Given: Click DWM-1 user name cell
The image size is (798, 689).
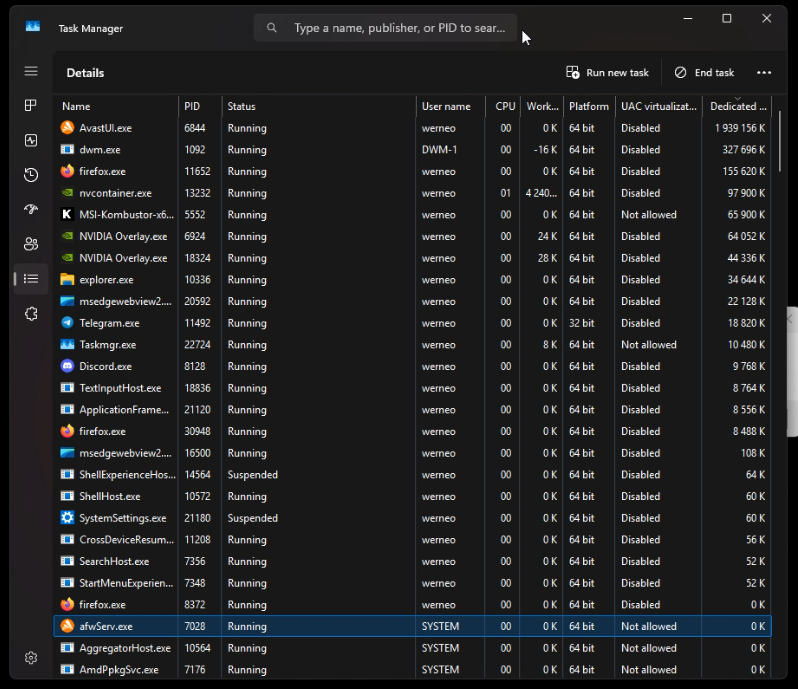Looking at the screenshot, I should tap(439, 150).
